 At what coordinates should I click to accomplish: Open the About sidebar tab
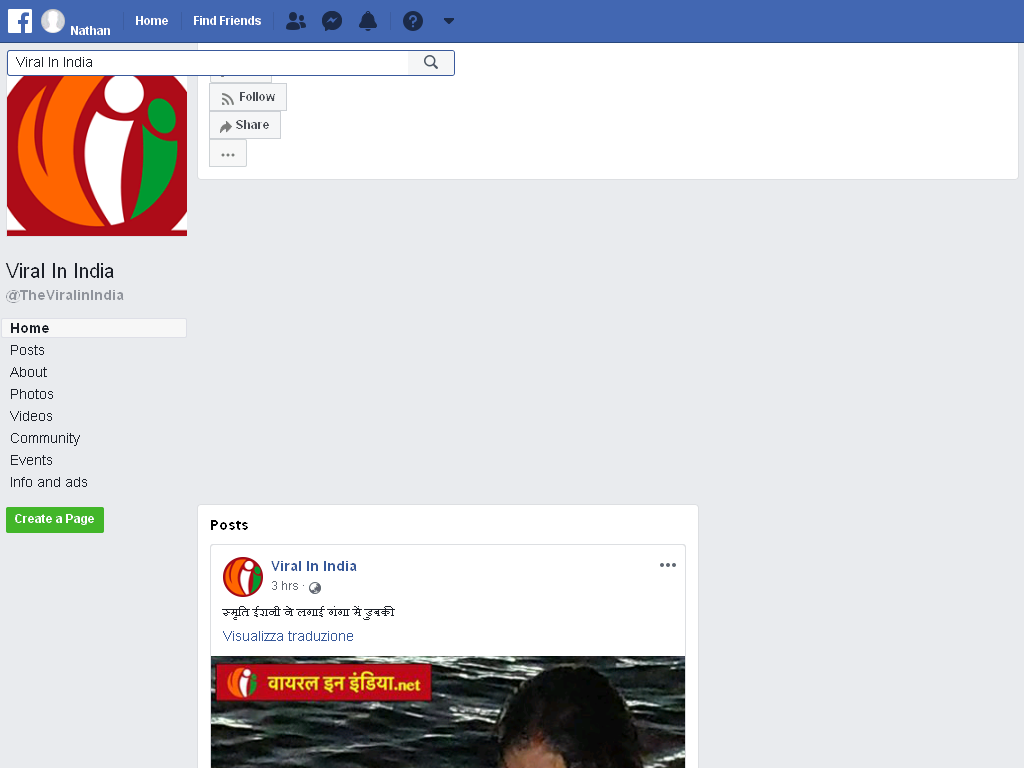[x=28, y=372]
